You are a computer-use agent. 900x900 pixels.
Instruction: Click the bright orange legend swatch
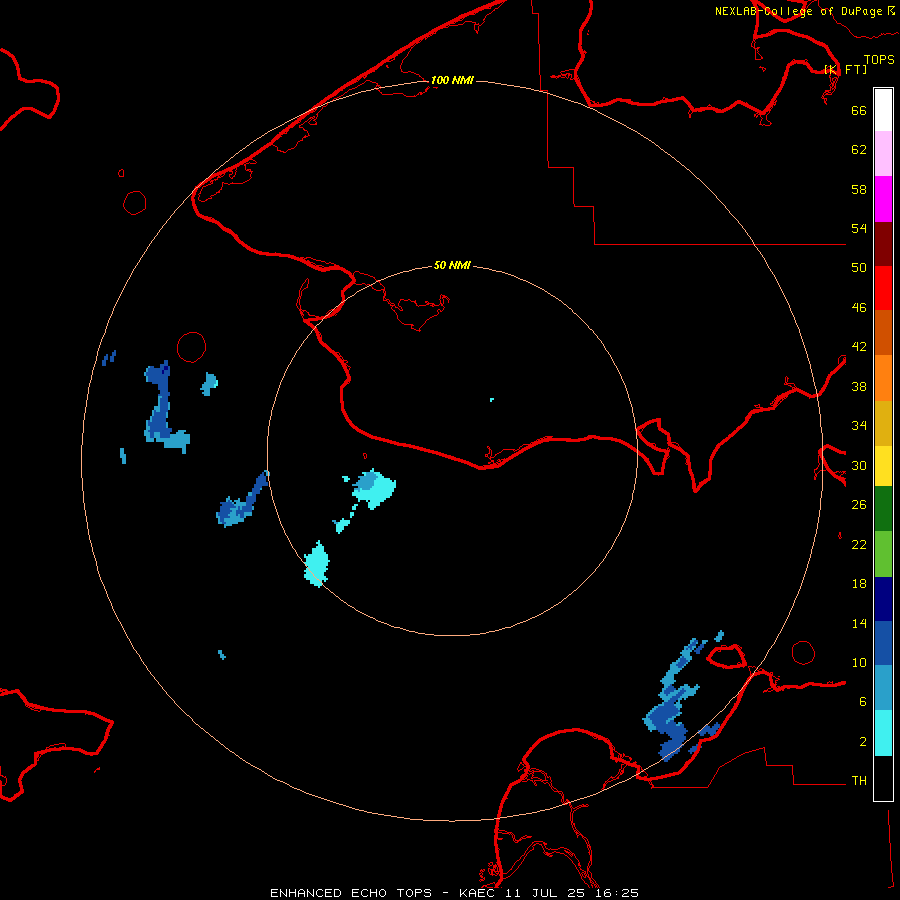point(883,378)
